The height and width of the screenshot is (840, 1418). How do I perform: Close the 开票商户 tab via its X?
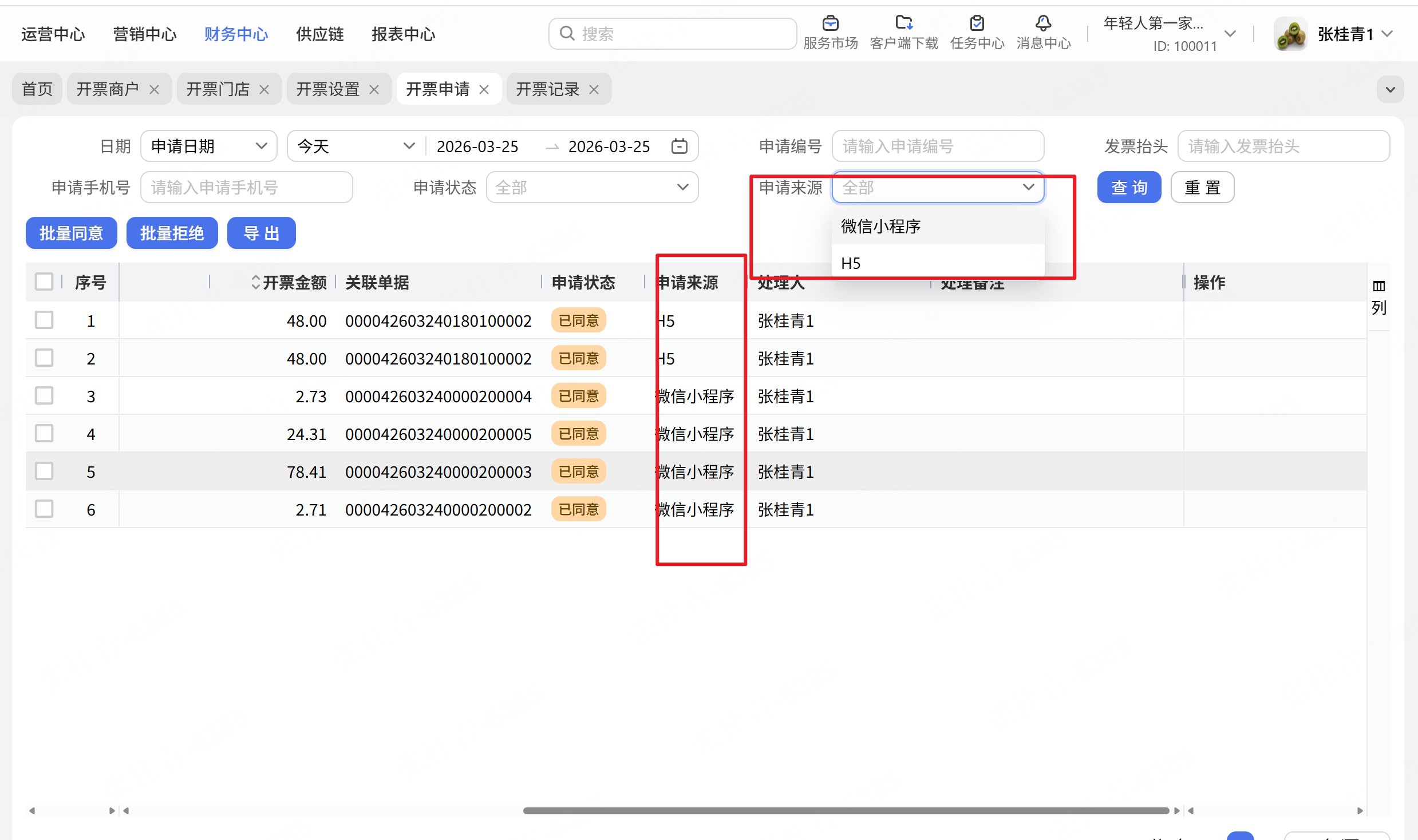point(154,90)
